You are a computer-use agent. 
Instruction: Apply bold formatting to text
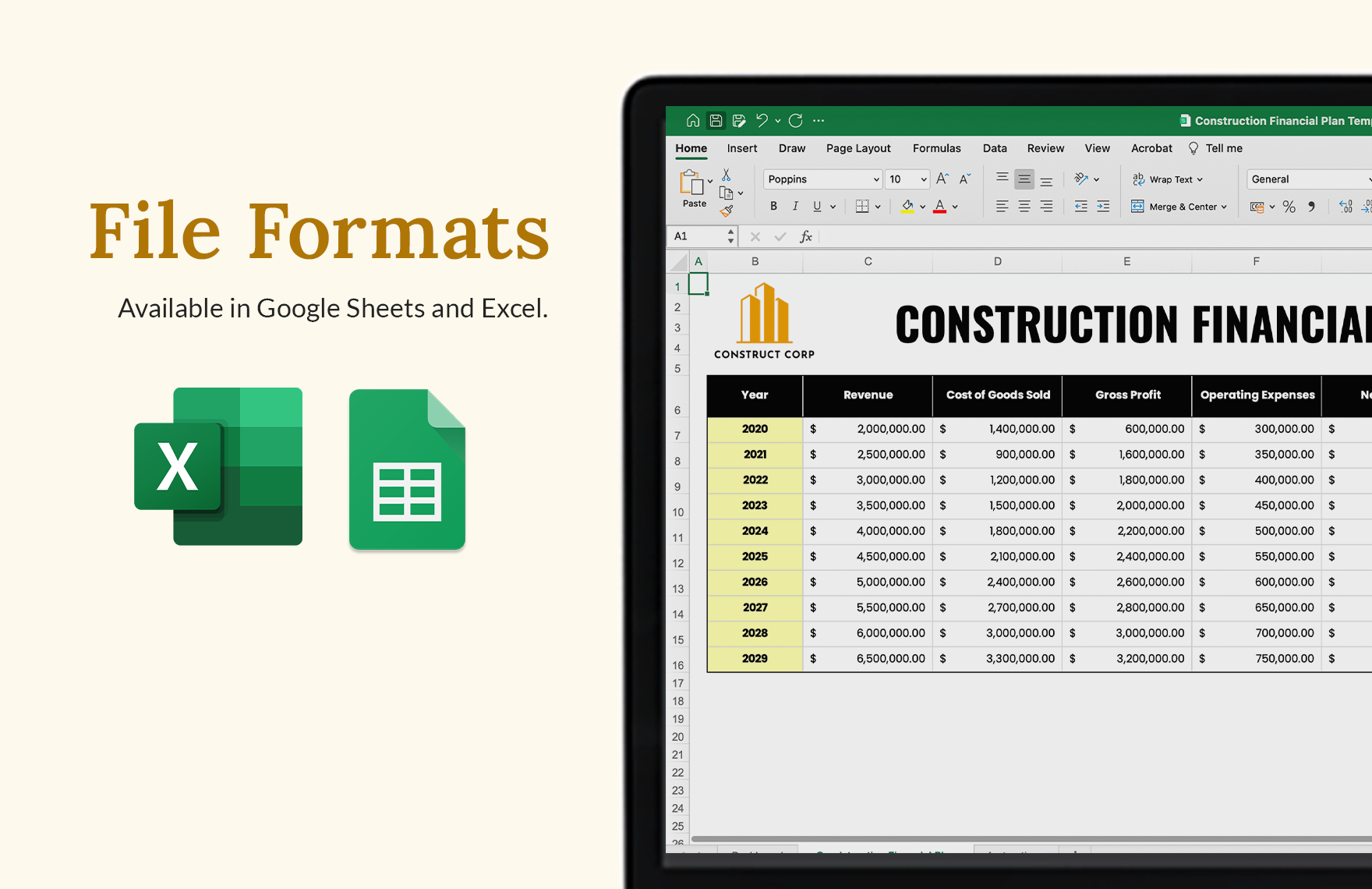point(773,206)
